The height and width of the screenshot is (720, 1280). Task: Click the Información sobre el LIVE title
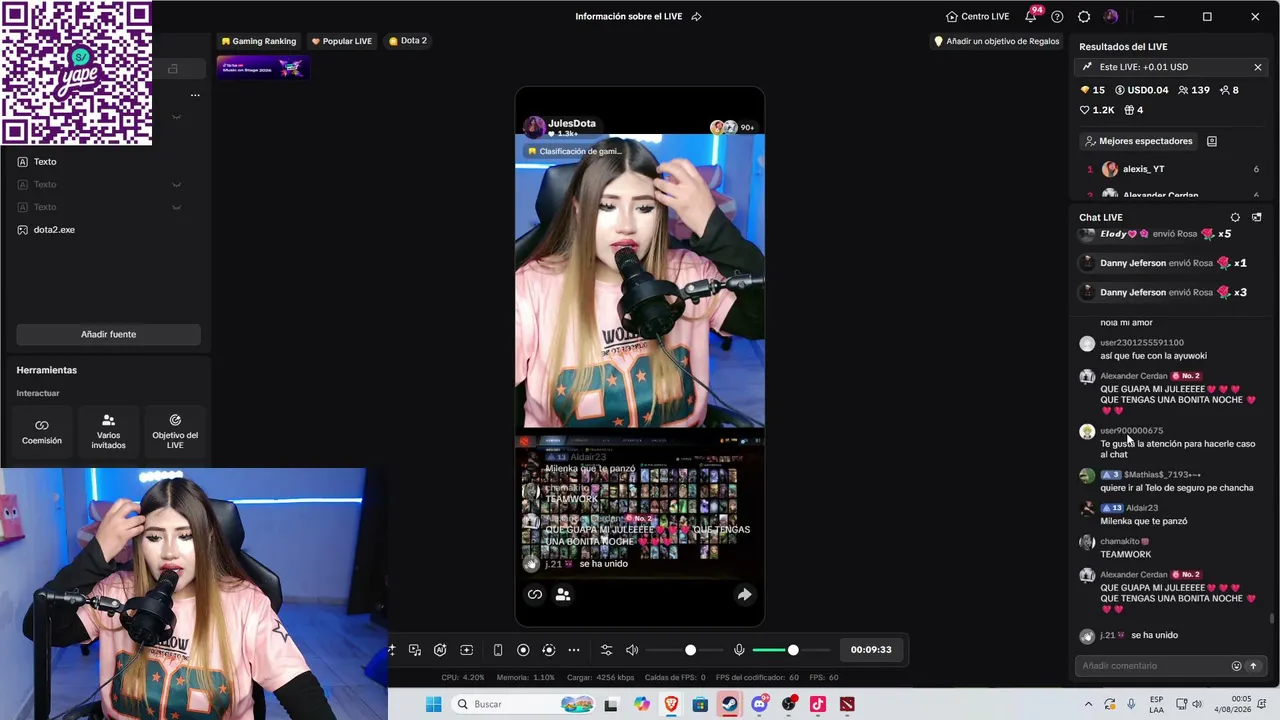(628, 16)
